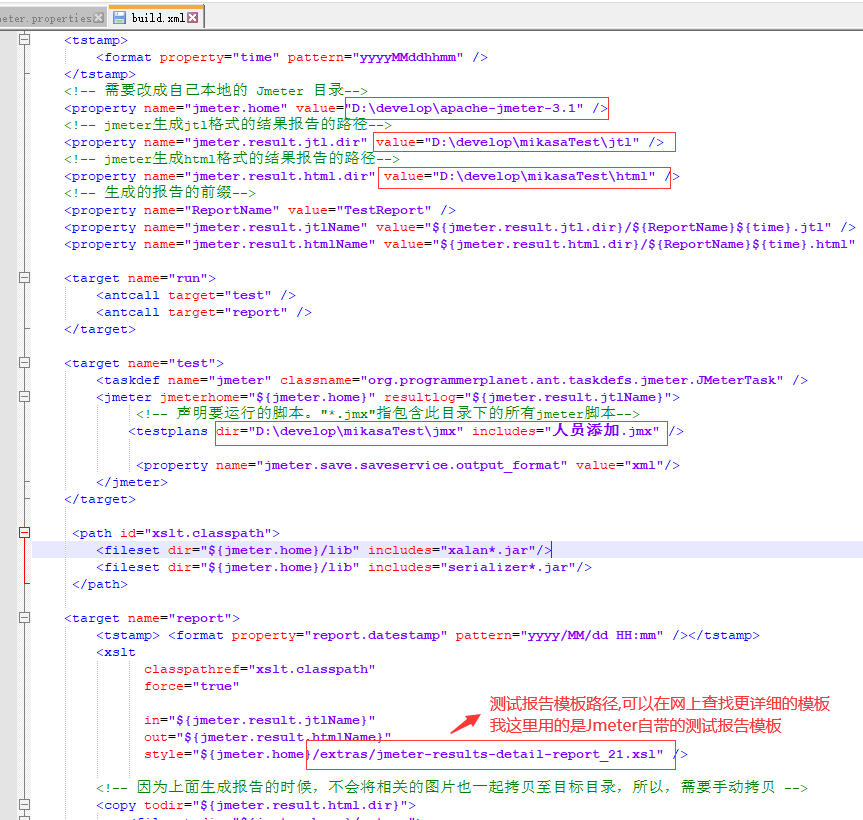This screenshot has width=863, height=820.
Task: Click the closing </jmeter> tag line
Action: pyautogui.click(x=132, y=483)
